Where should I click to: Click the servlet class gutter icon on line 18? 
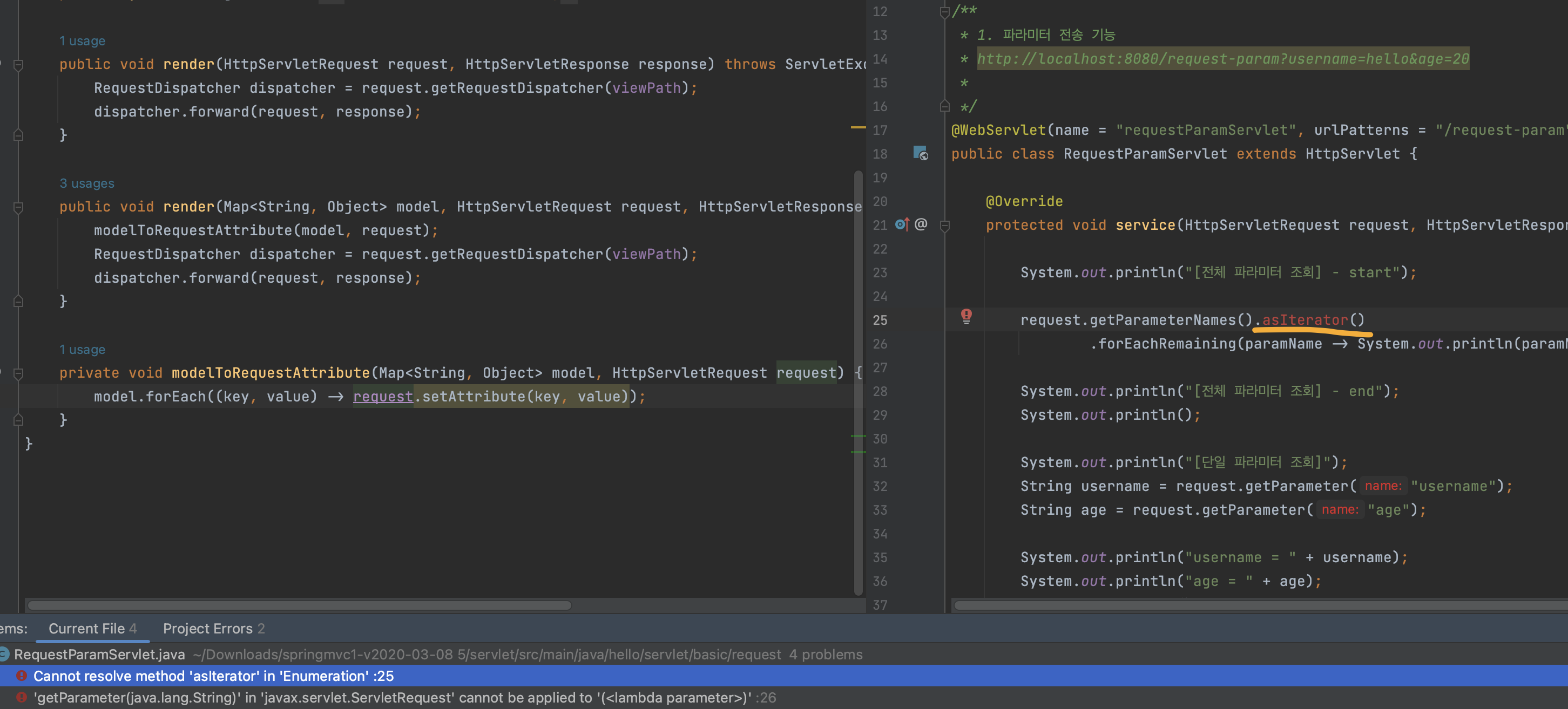click(921, 153)
